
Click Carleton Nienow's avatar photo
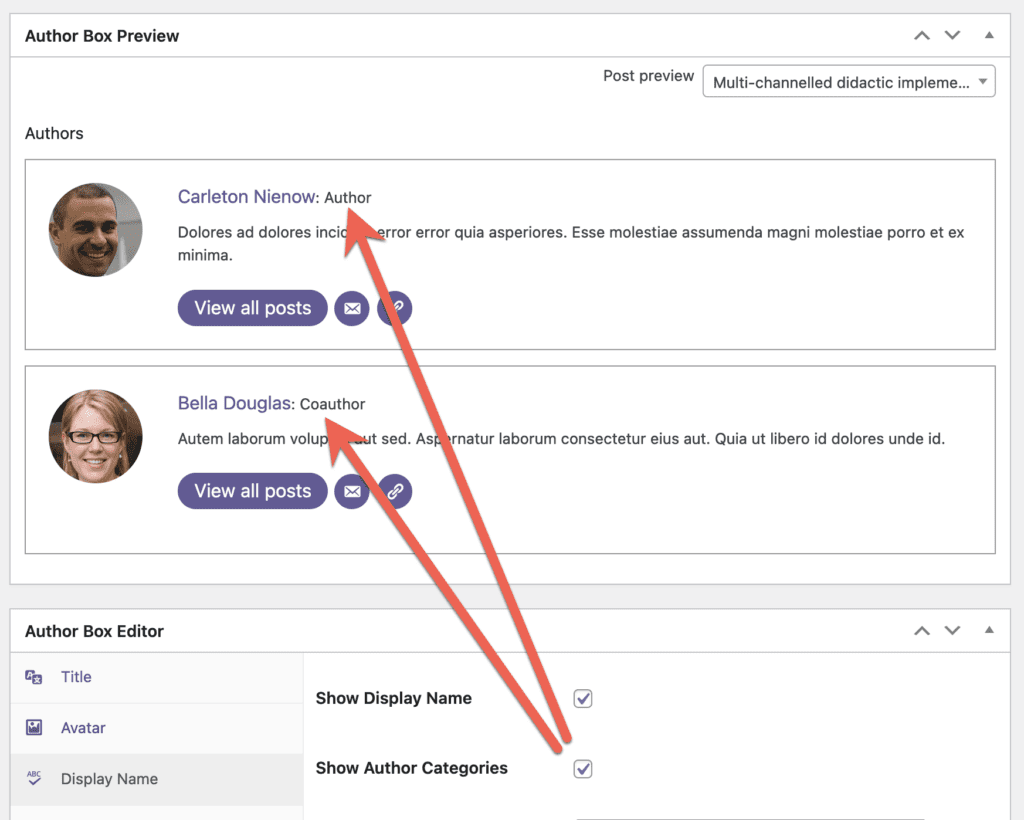(95, 230)
